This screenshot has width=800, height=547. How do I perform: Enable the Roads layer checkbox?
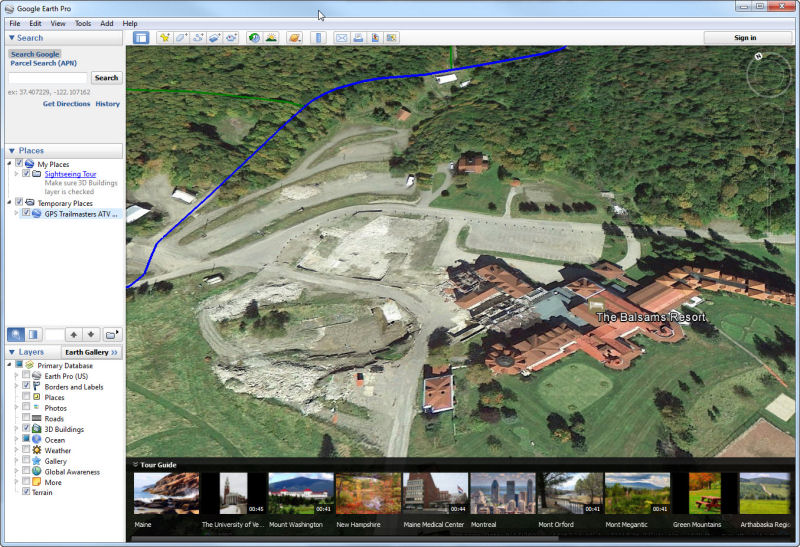pyautogui.click(x=26, y=418)
